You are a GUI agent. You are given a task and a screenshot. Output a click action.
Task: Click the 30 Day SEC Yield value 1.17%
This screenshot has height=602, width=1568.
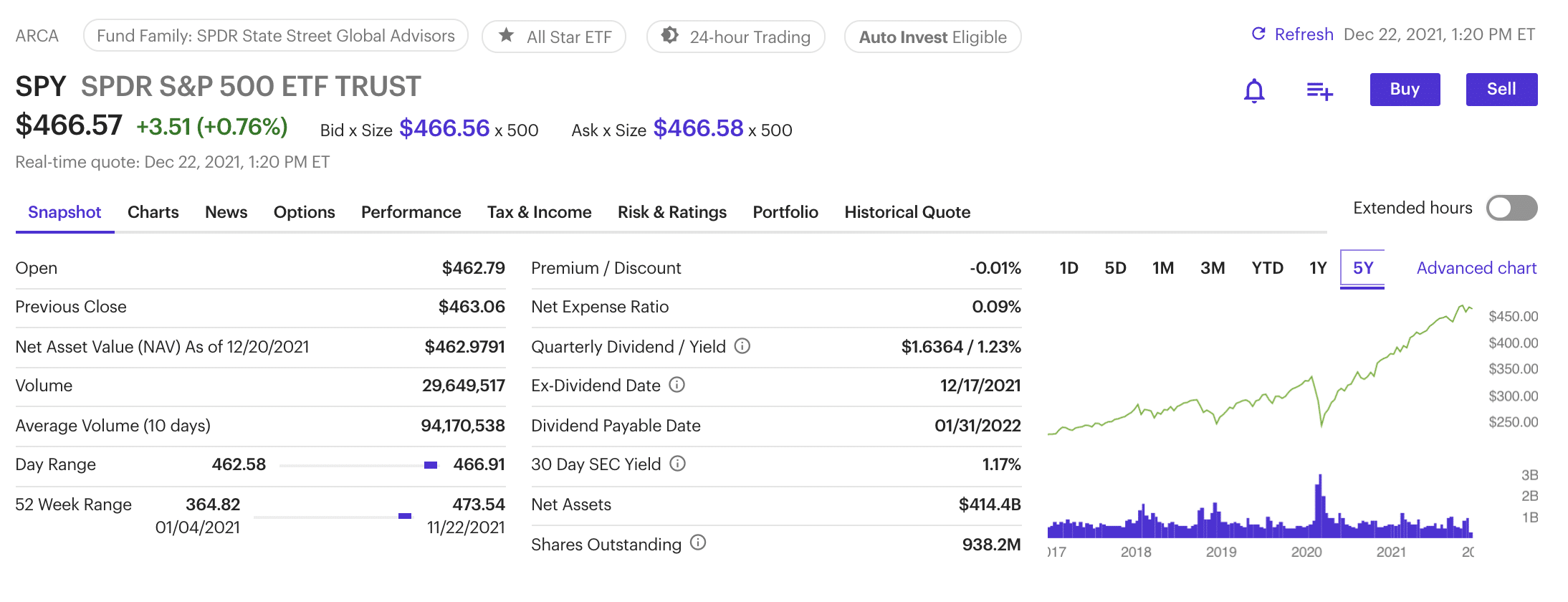[1001, 464]
